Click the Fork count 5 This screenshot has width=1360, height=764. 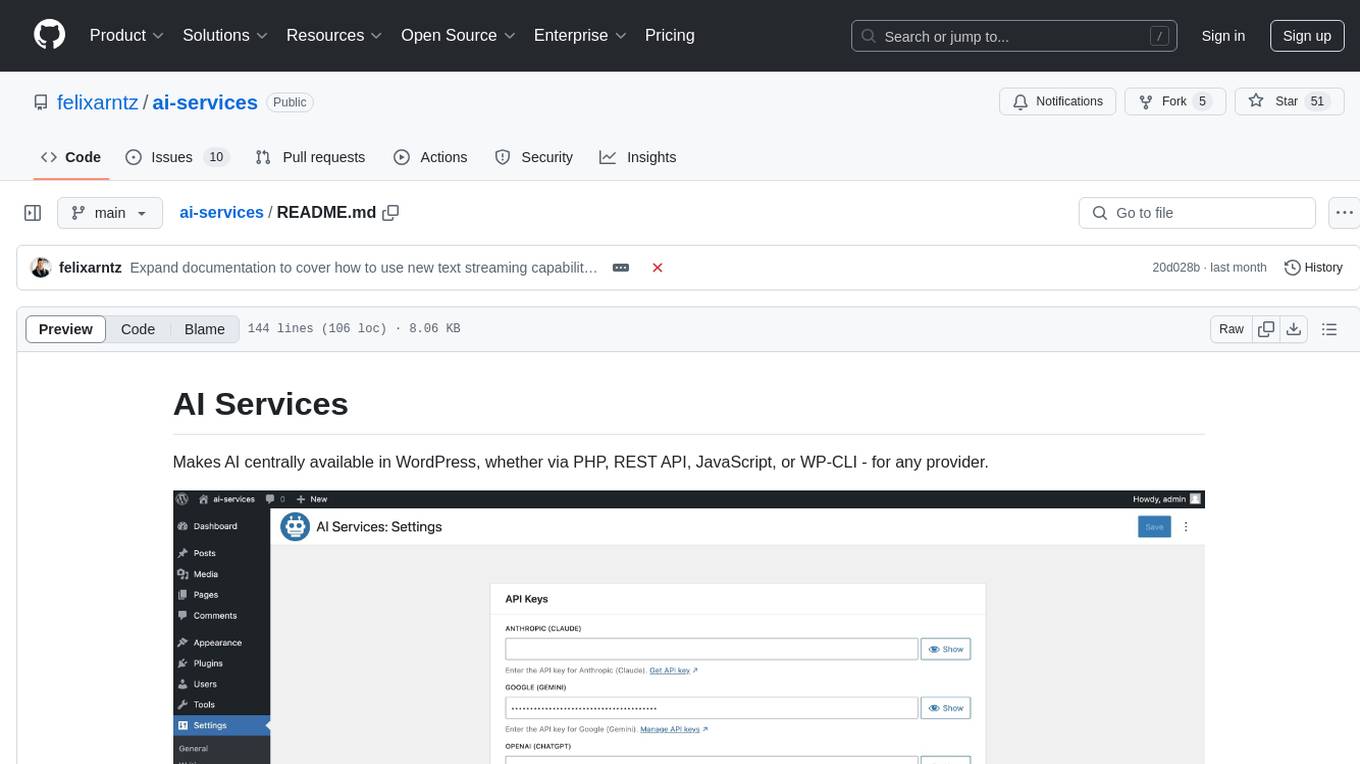pos(1202,101)
